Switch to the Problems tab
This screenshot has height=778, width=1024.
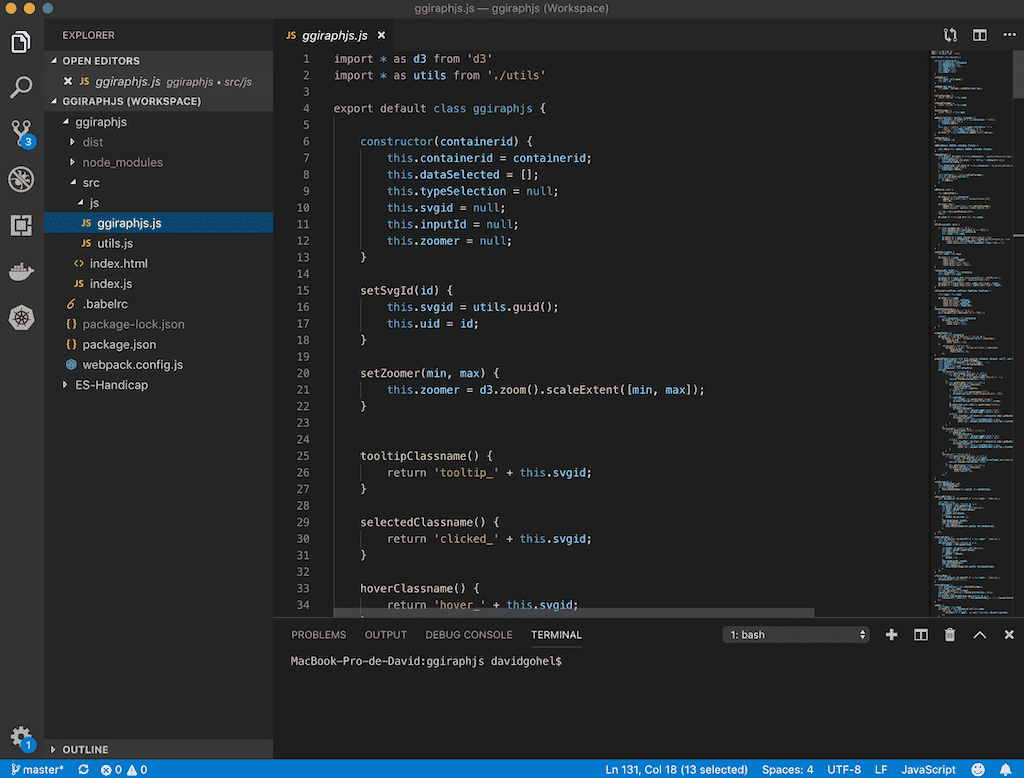pyautogui.click(x=319, y=634)
